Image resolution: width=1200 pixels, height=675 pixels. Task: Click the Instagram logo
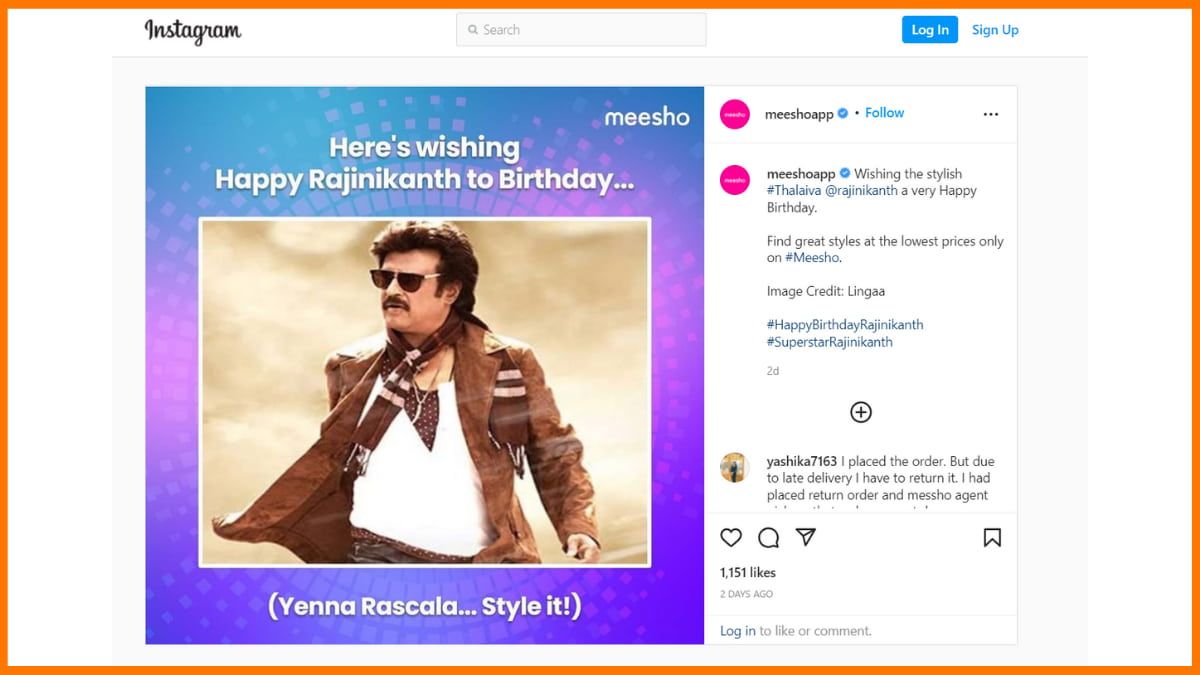click(193, 31)
